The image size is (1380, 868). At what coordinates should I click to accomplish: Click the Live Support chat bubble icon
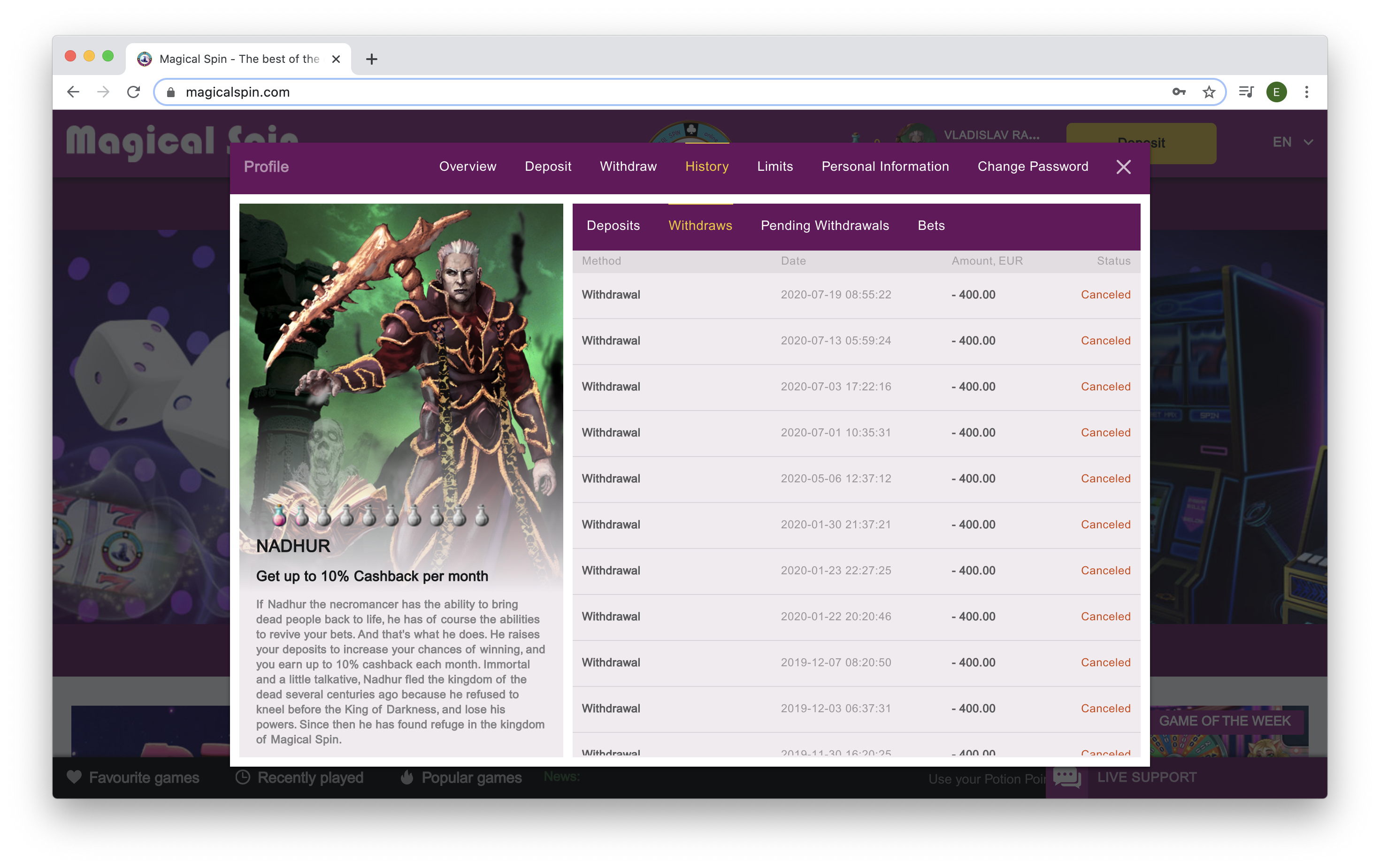1067,777
